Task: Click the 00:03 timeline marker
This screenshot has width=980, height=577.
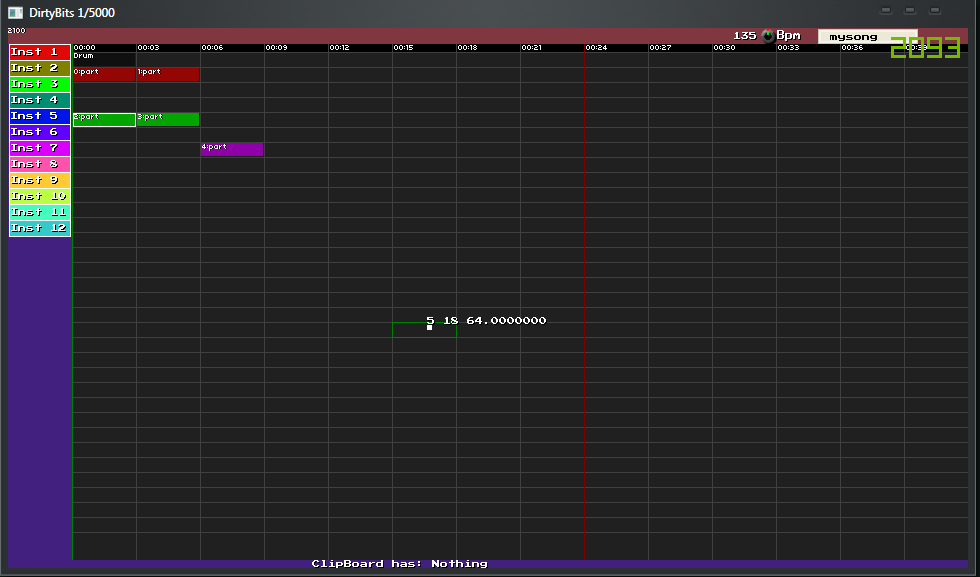Action: tap(148, 48)
